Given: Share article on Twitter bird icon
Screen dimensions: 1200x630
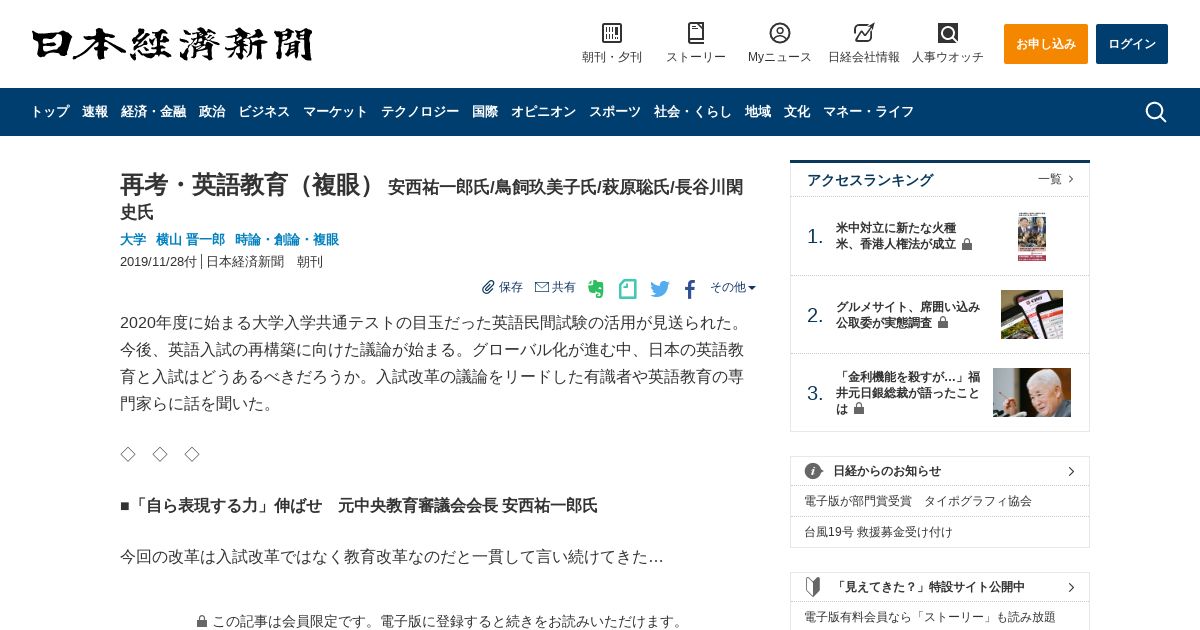Looking at the screenshot, I should [660, 289].
